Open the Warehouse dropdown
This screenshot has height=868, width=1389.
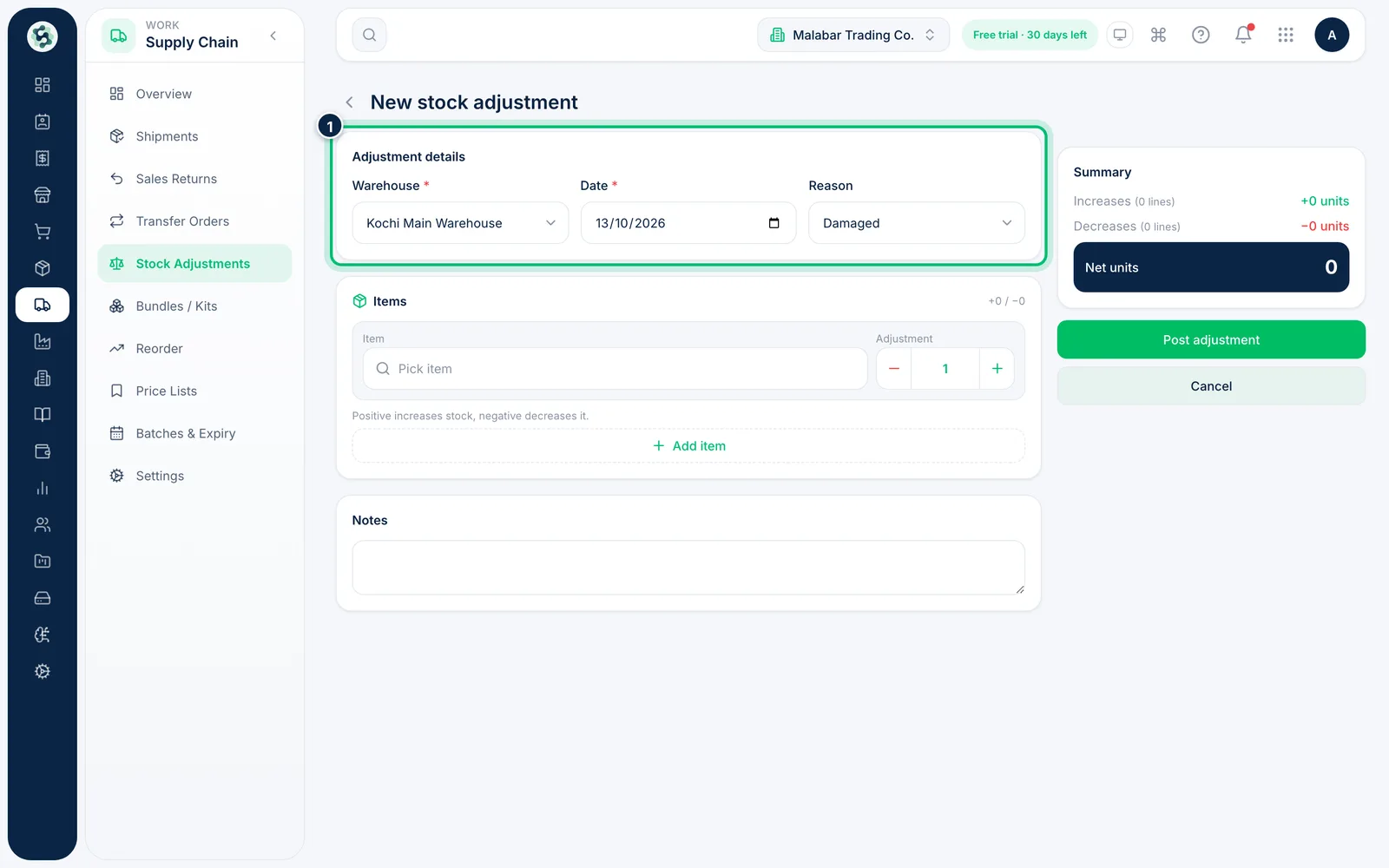460,223
